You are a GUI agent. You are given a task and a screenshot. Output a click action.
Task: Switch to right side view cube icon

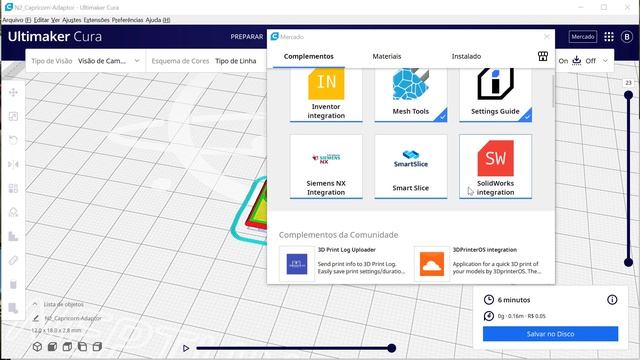(x=97, y=347)
